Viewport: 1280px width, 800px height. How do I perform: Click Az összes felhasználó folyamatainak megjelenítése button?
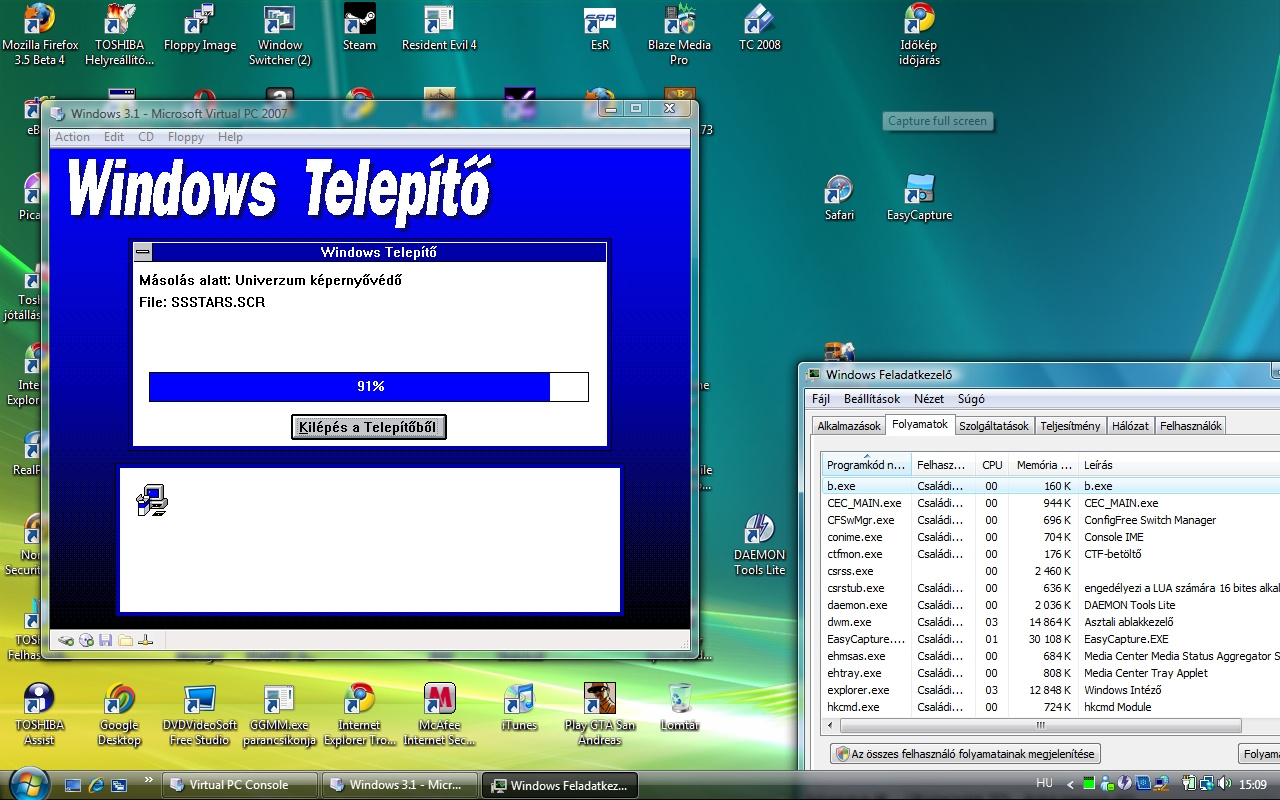pyautogui.click(x=966, y=754)
